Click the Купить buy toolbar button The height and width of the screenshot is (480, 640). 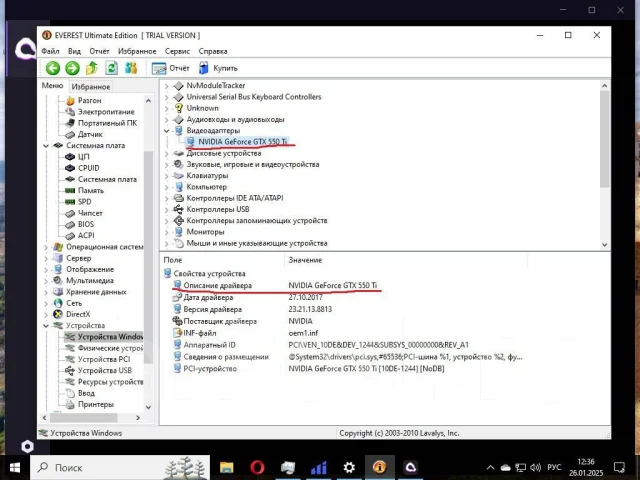(x=218, y=68)
